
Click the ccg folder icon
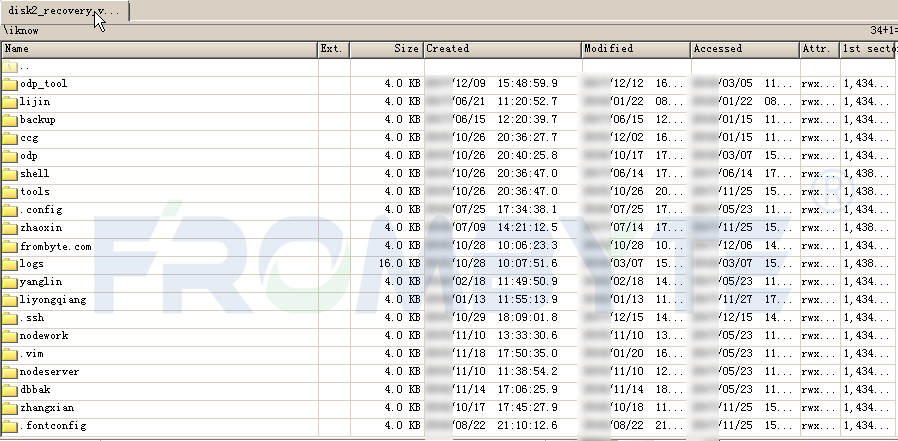point(10,139)
